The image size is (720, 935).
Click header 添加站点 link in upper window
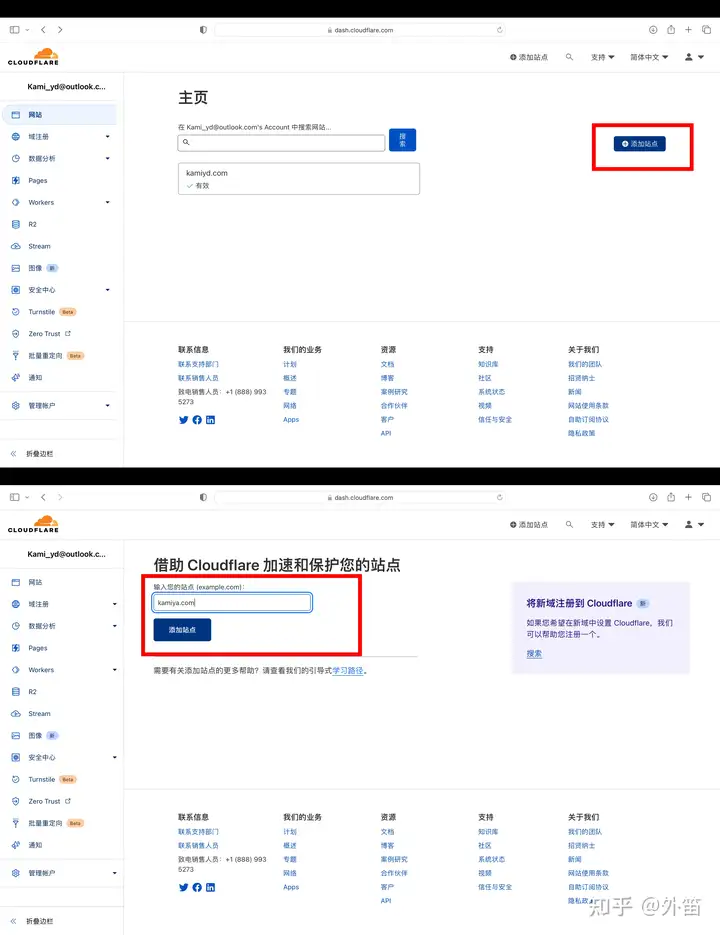click(x=529, y=57)
